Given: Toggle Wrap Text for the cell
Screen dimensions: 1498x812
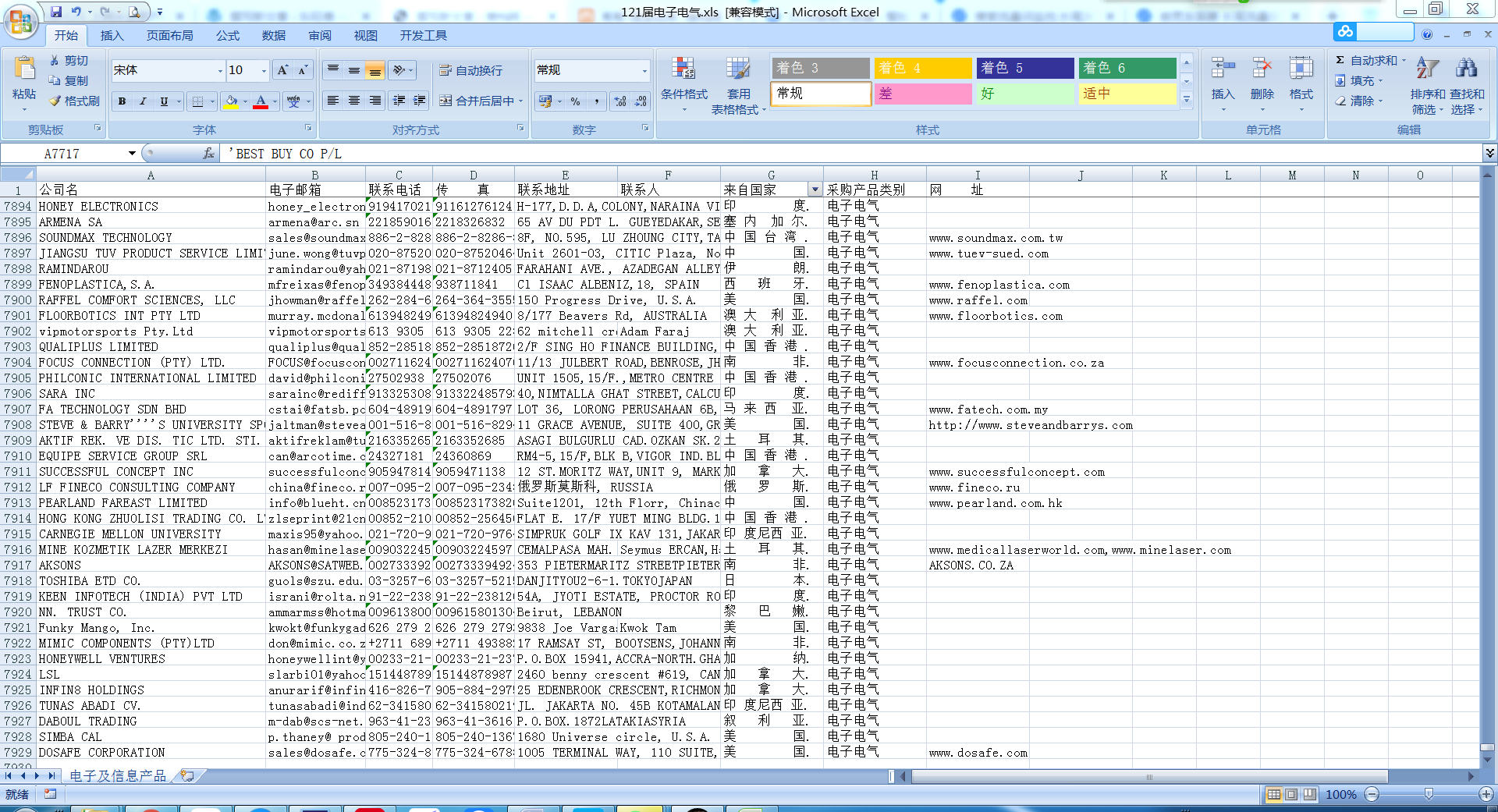Looking at the screenshot, I should click(471, 70).
